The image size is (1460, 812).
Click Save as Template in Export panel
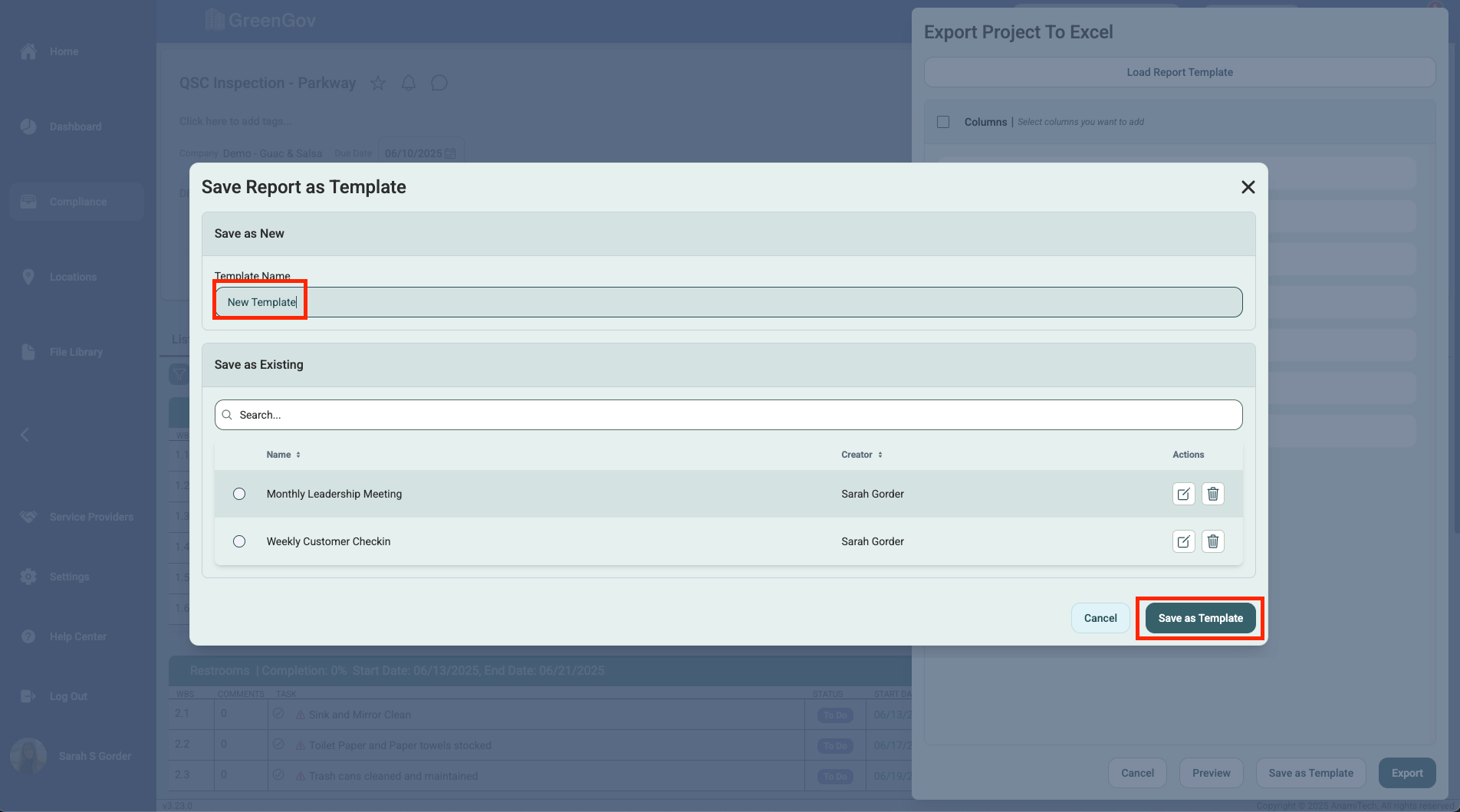(x=1310, y=773)
